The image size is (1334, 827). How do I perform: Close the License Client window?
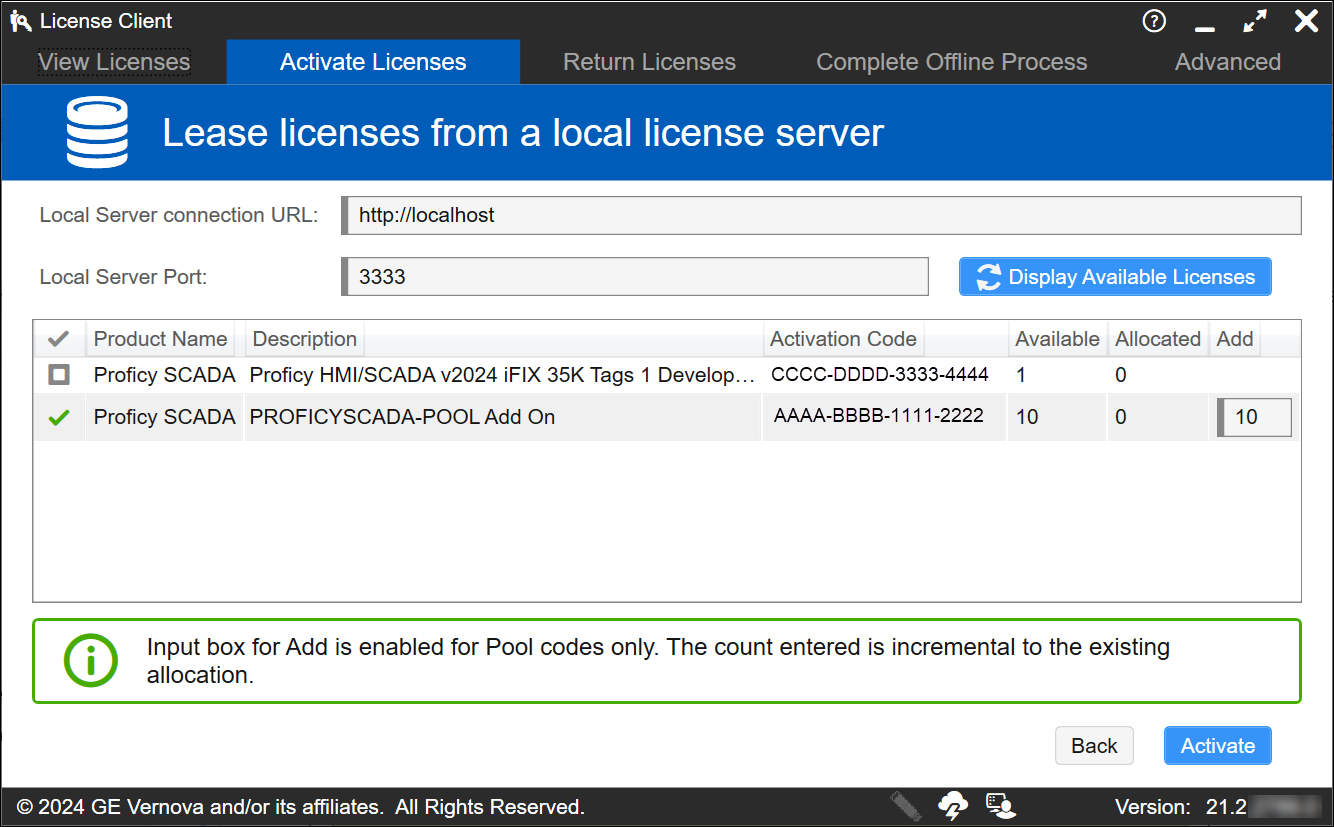click(1306, 21)
